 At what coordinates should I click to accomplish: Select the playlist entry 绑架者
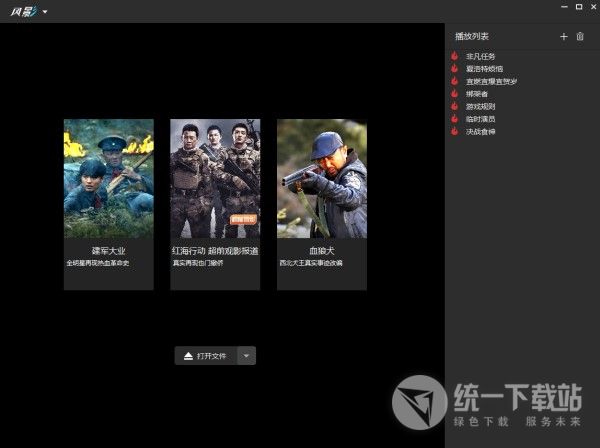(476, 94)
